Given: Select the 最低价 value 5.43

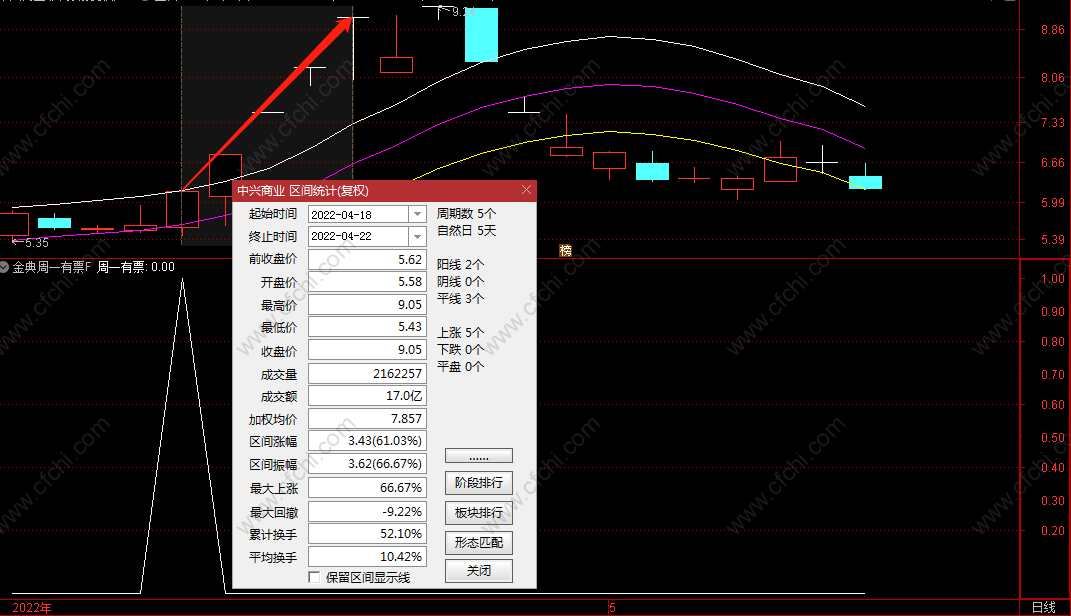Looking at the screenshot, I should coord(367,327).
